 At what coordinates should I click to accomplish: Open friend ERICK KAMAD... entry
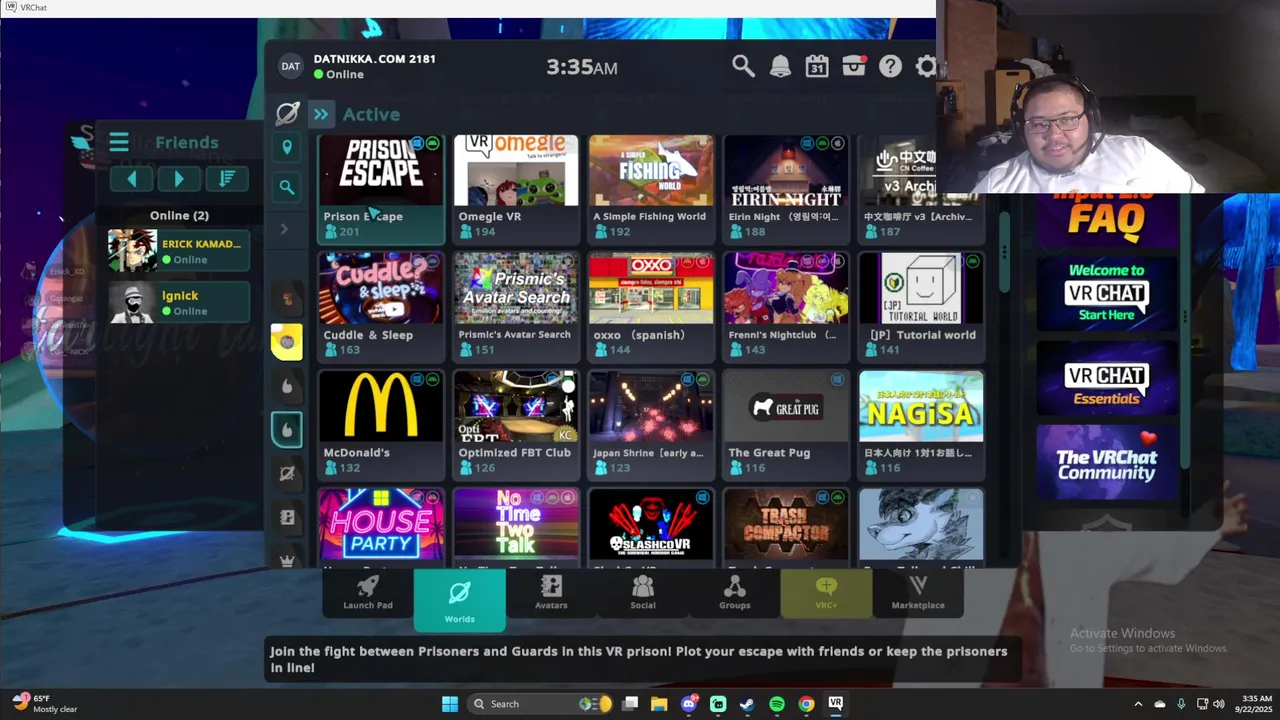(x=179, y=251)
